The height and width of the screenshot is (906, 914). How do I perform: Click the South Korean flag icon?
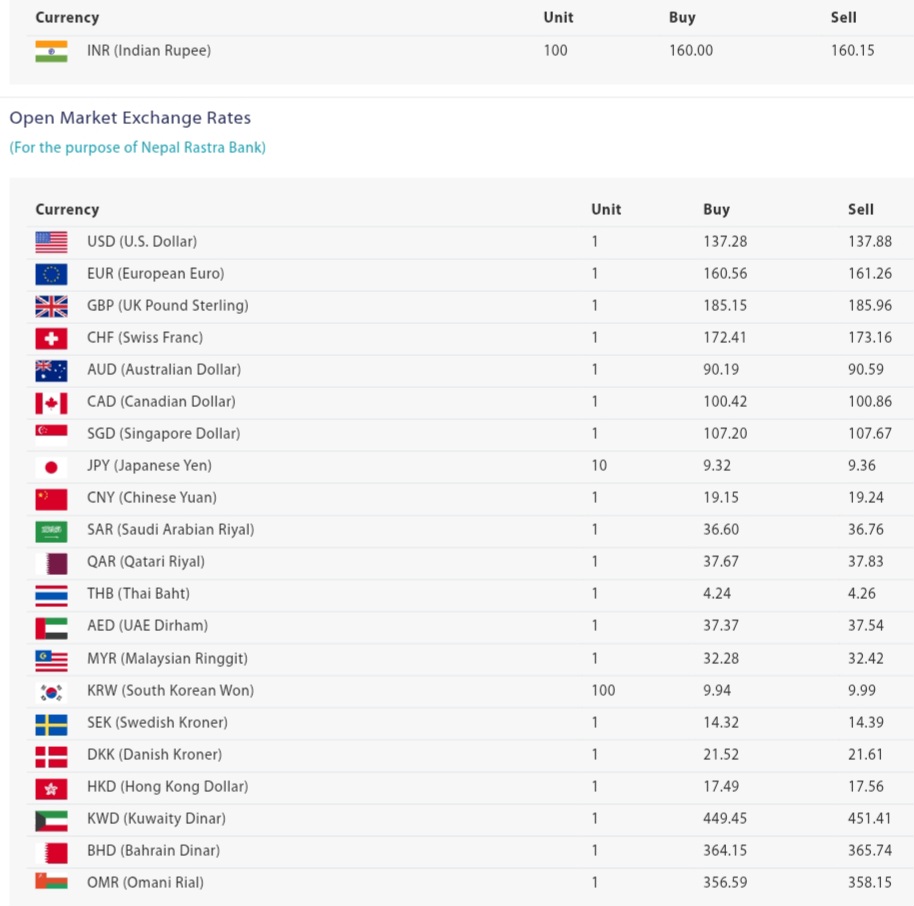[51, 691]
